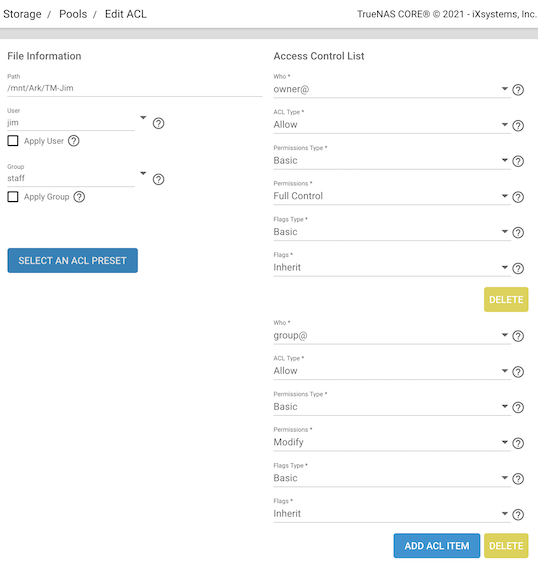
Task: Enable the Apply User checkbox
Action: tap(13, 141)
